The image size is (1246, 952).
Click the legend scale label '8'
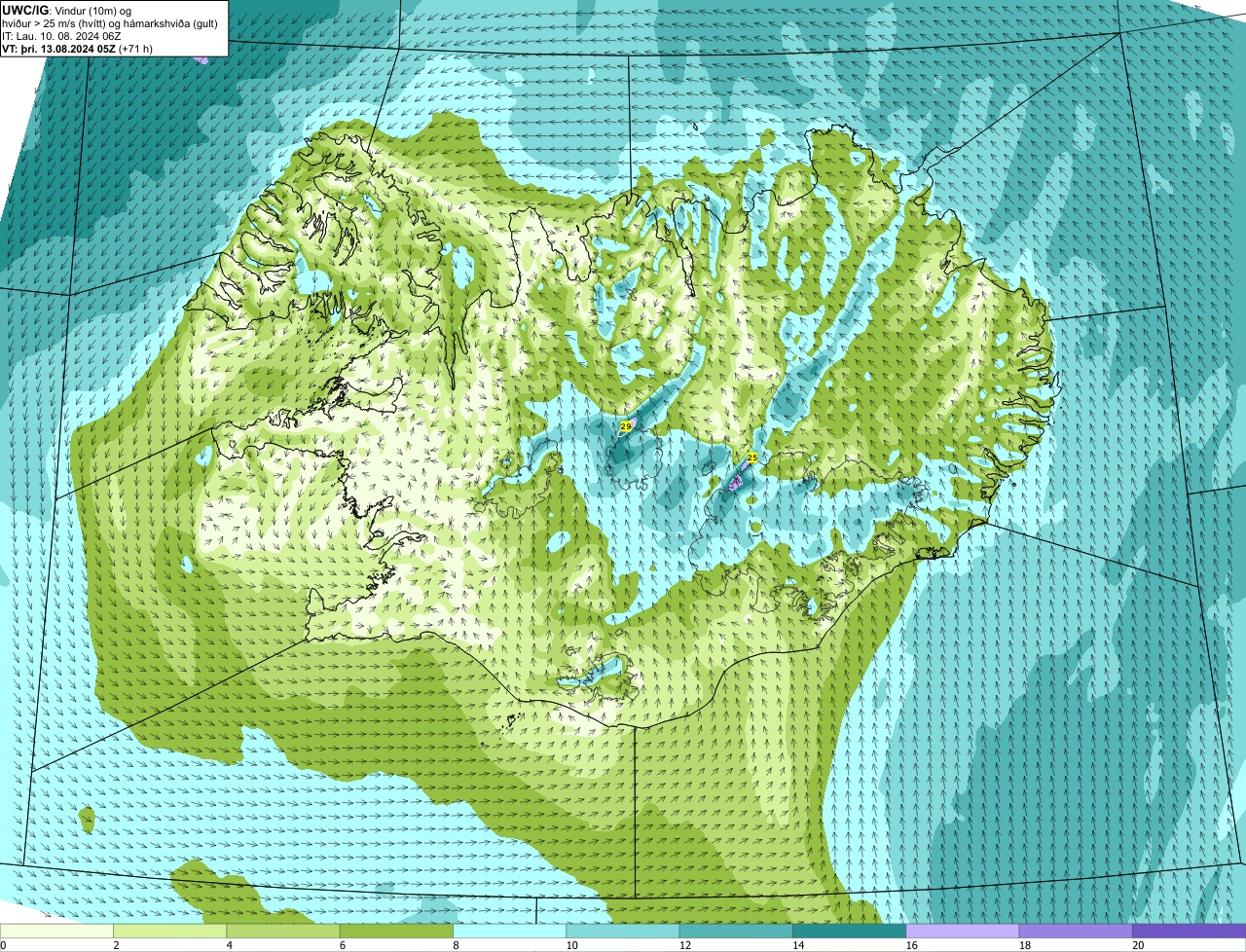[455, 945]
